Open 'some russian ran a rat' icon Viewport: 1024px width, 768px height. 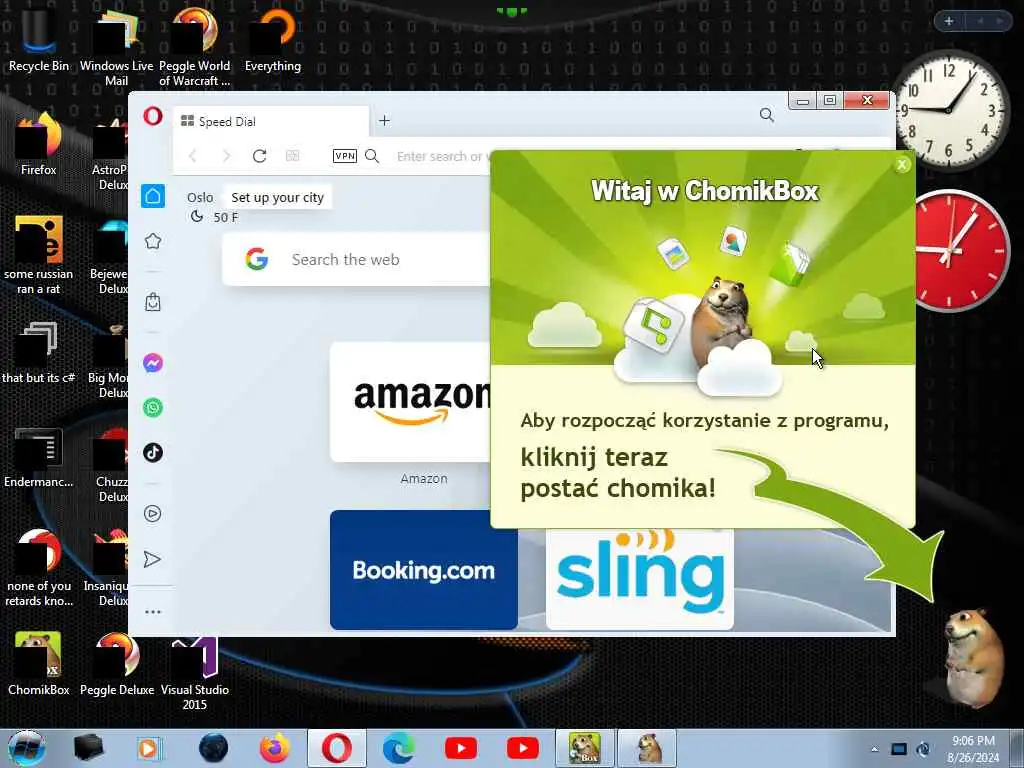(x=39, y=255)
